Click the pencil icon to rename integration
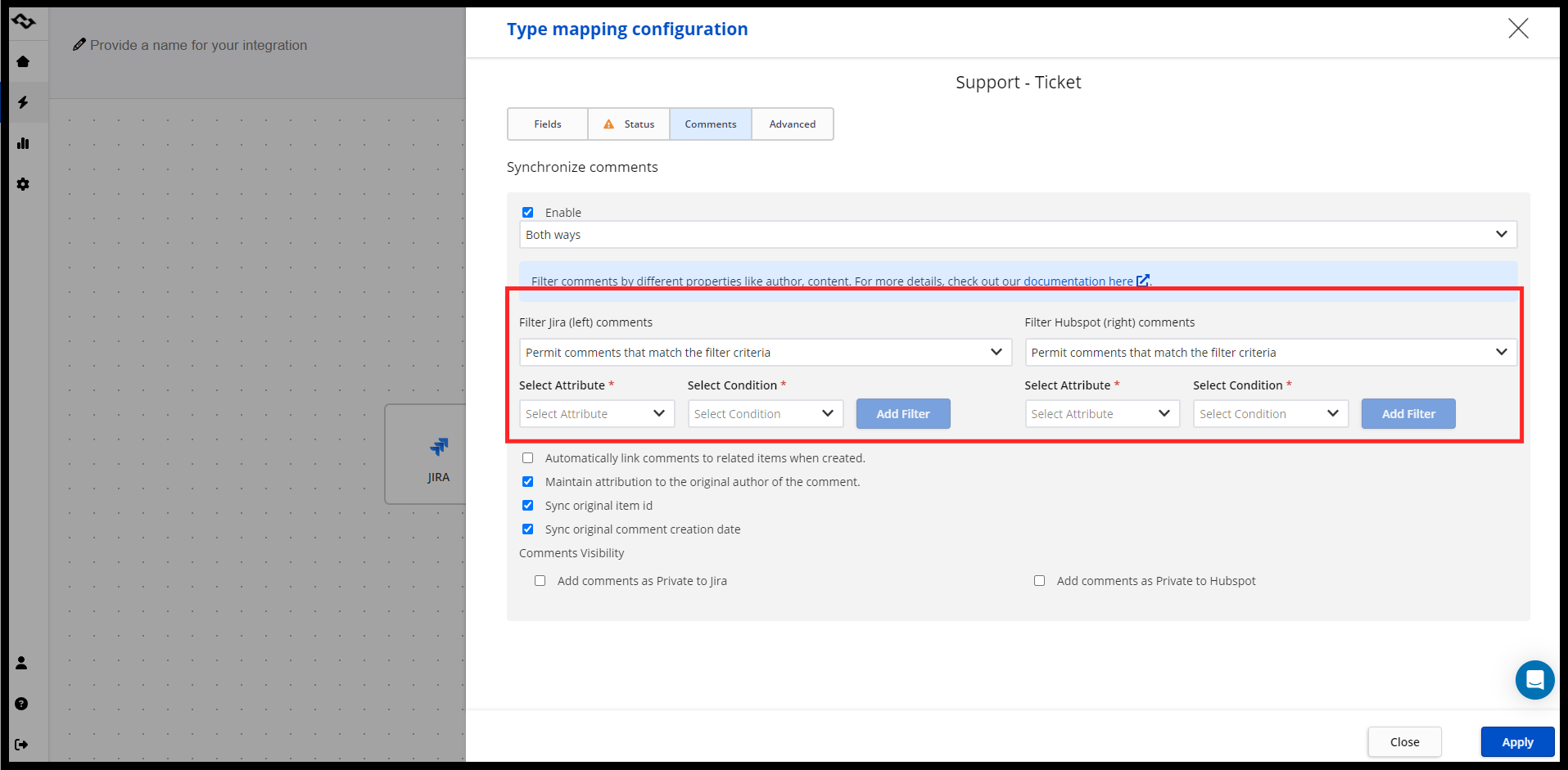Viewport: 1568px width, 770px height. click(x=79, y=45)
